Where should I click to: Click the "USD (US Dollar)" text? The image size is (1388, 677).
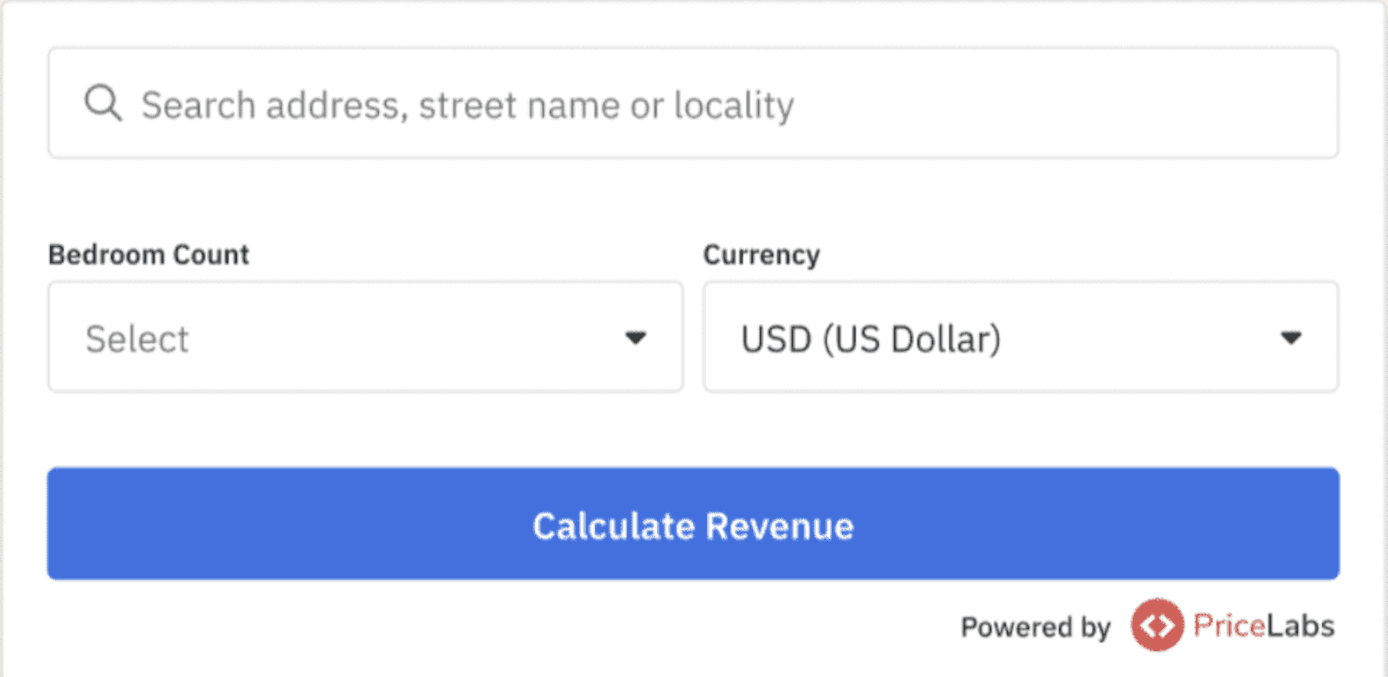coord(870,339)
